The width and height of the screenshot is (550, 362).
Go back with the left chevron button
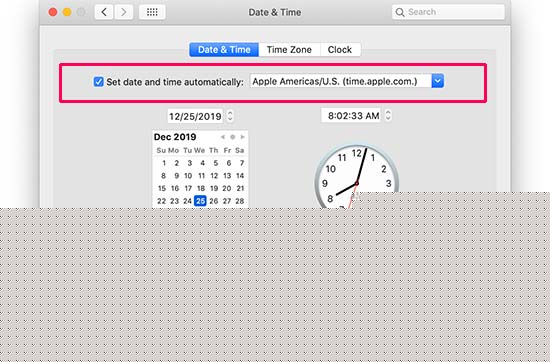pyautogui.click(x=104, y=12)
